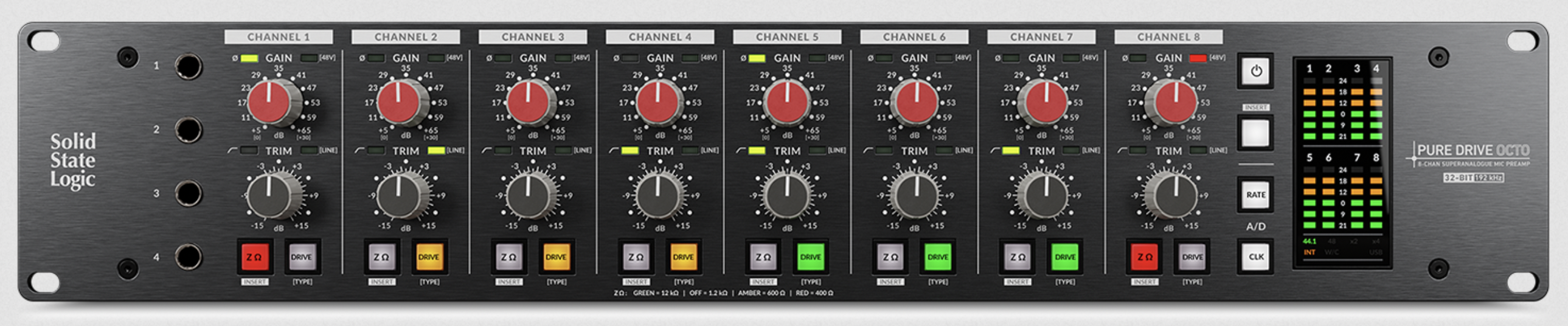The height and width of the screenshot is (326, 1568).
Task: Click front input jack 1
Action: click(x=188, y=66)
